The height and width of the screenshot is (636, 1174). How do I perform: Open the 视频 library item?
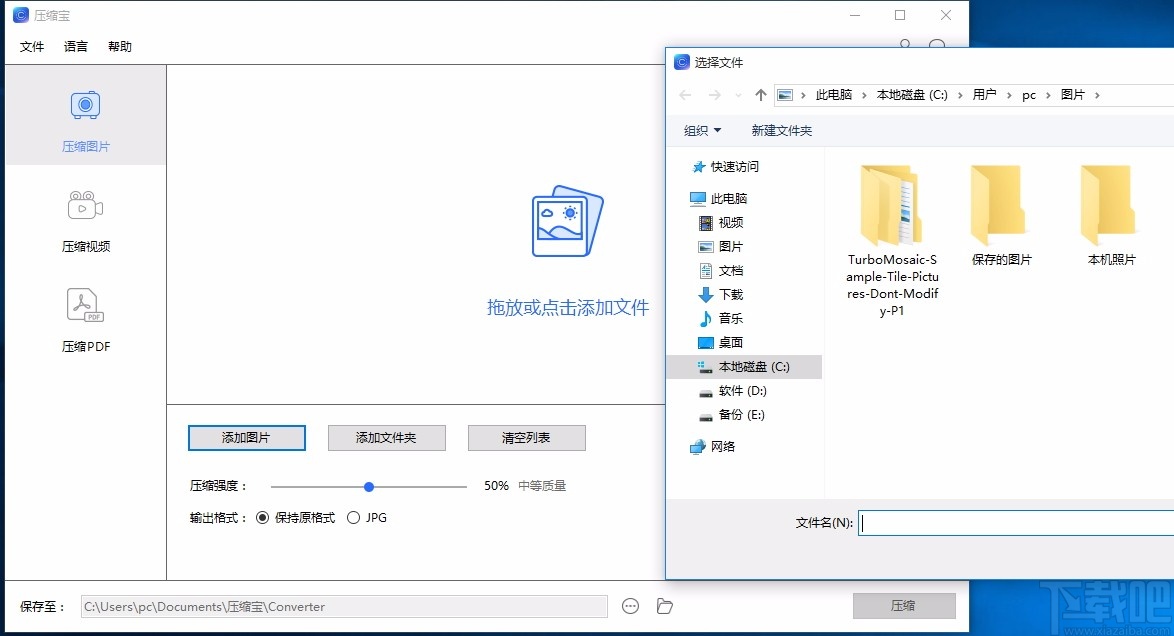click(x=721, y=222)
